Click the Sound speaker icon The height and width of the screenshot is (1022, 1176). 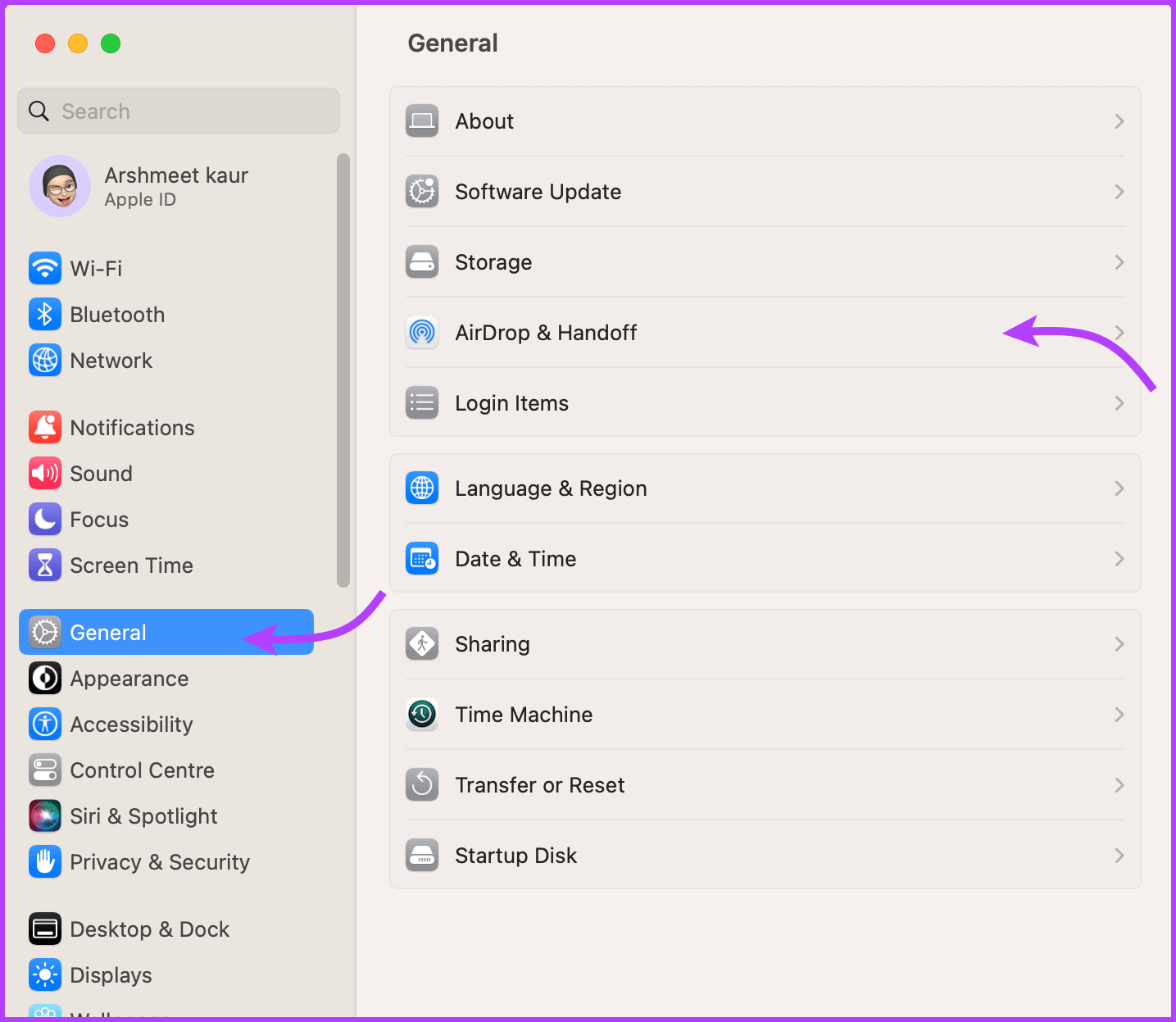pyautogui.click(x=45, y=473)
